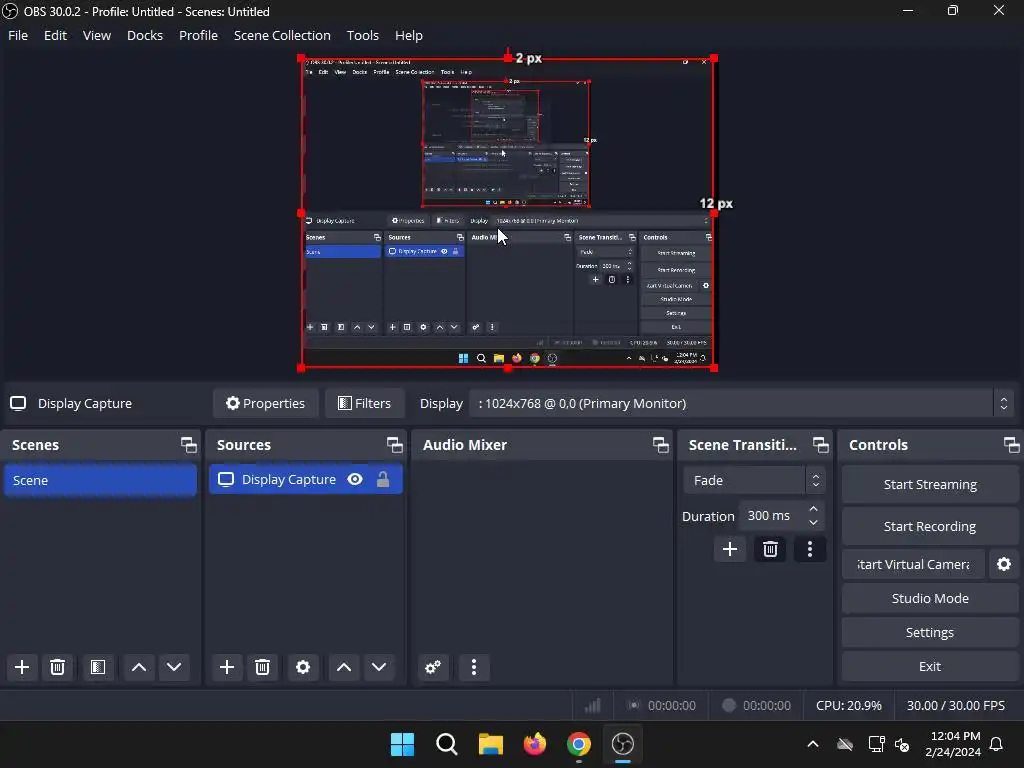Screen dimensions: 1024x768
Task: Add a configurable transition with plus icon
Action: click(x=729, y=549)
